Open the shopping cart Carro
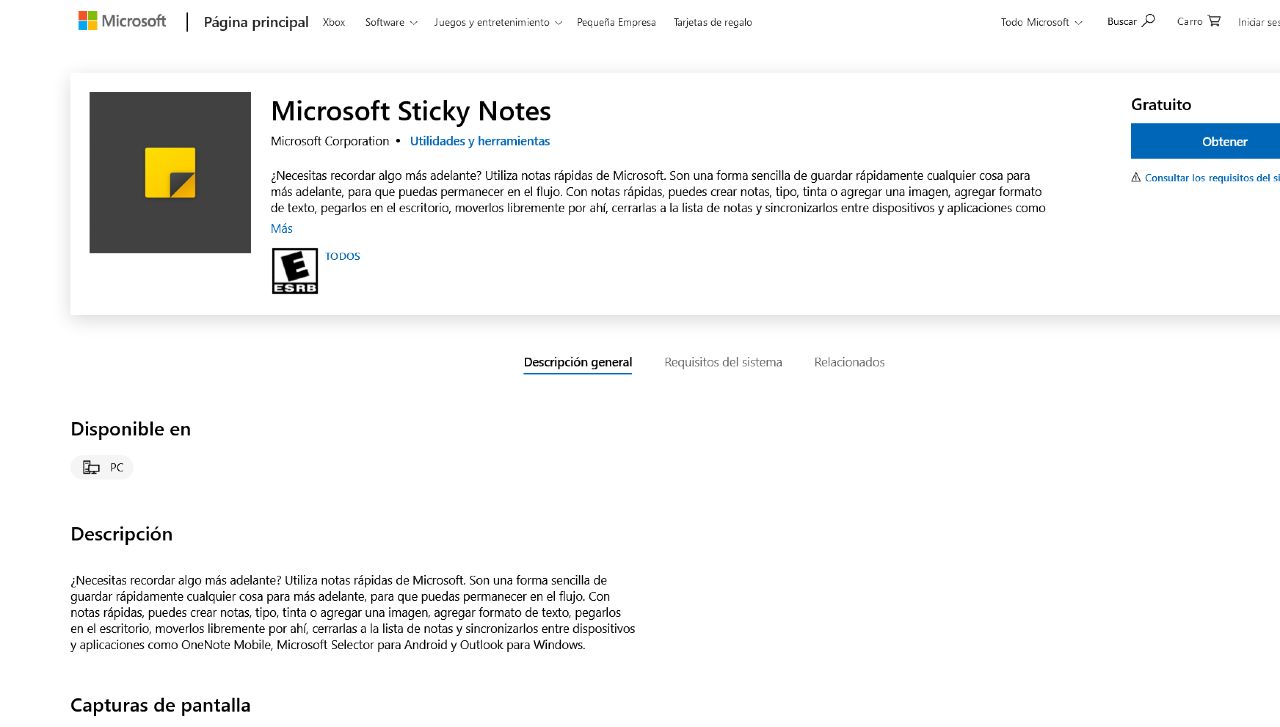Image resolution: width=1280 pixels, height=727 pixels. pos(1198,21)
